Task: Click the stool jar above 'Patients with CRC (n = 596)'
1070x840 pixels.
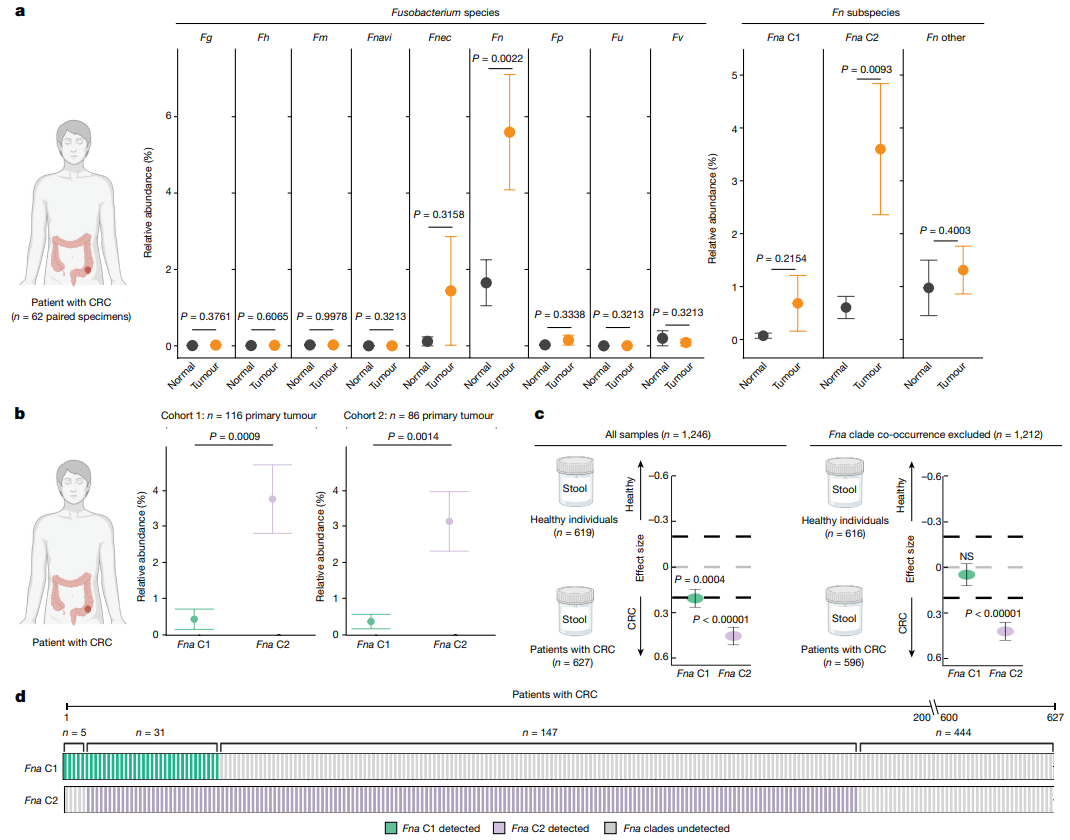Action: pyautogui.click(x=844, y=612)
